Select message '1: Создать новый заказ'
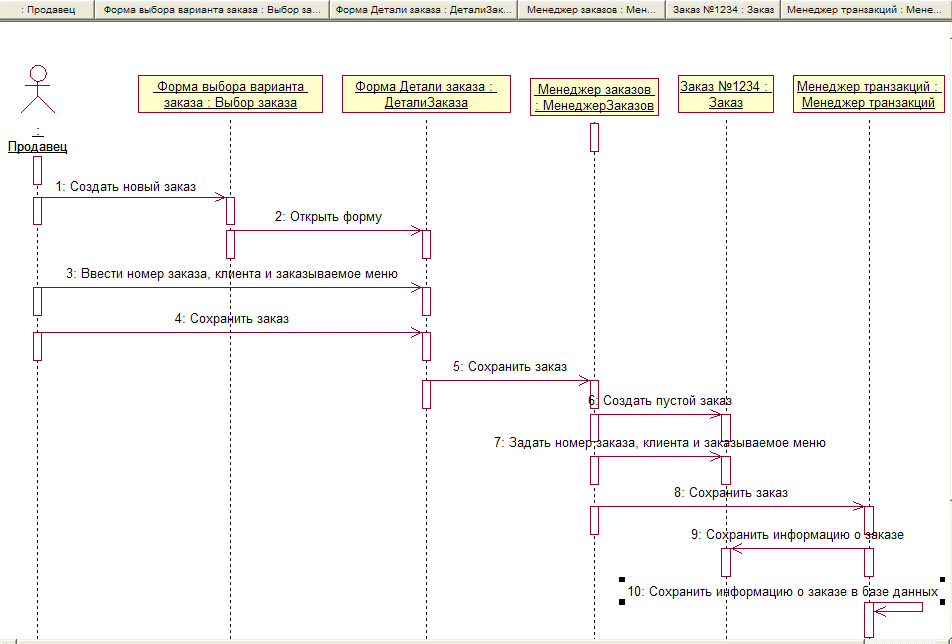This screenshot has height=644, width=952. pyautogui.click(x=125, y=186)
